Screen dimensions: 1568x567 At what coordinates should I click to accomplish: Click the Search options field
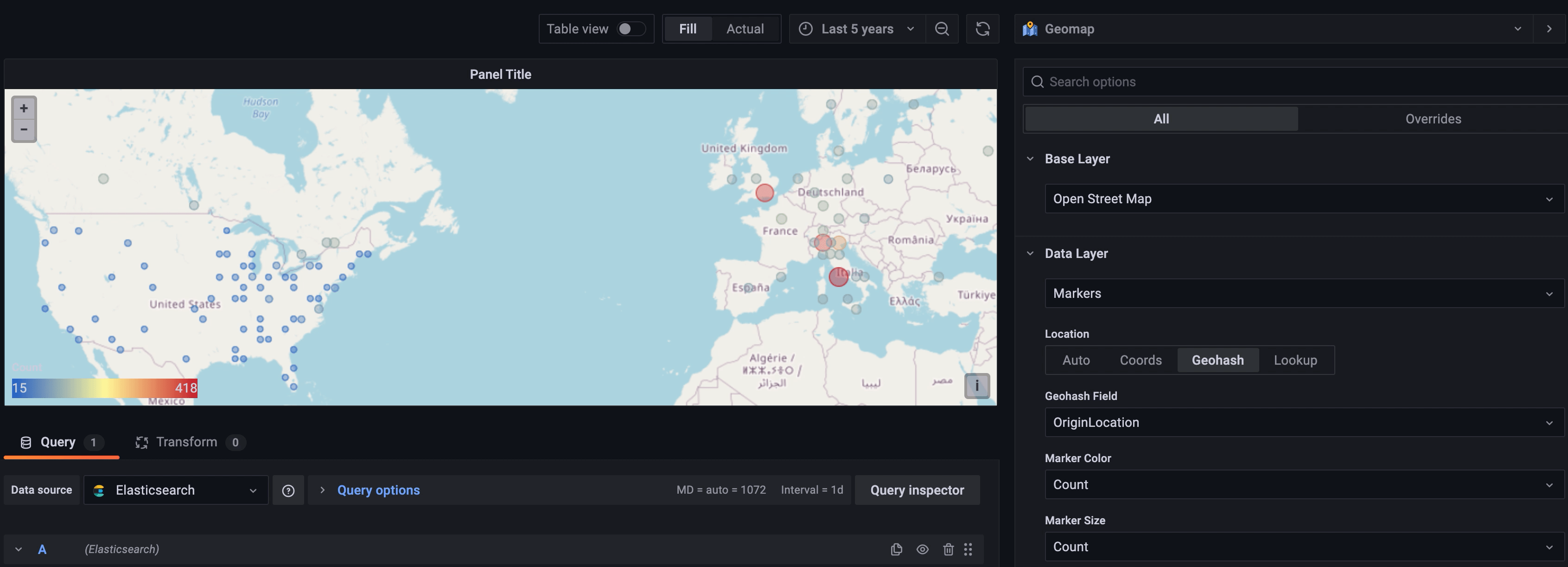point(1296,82)
